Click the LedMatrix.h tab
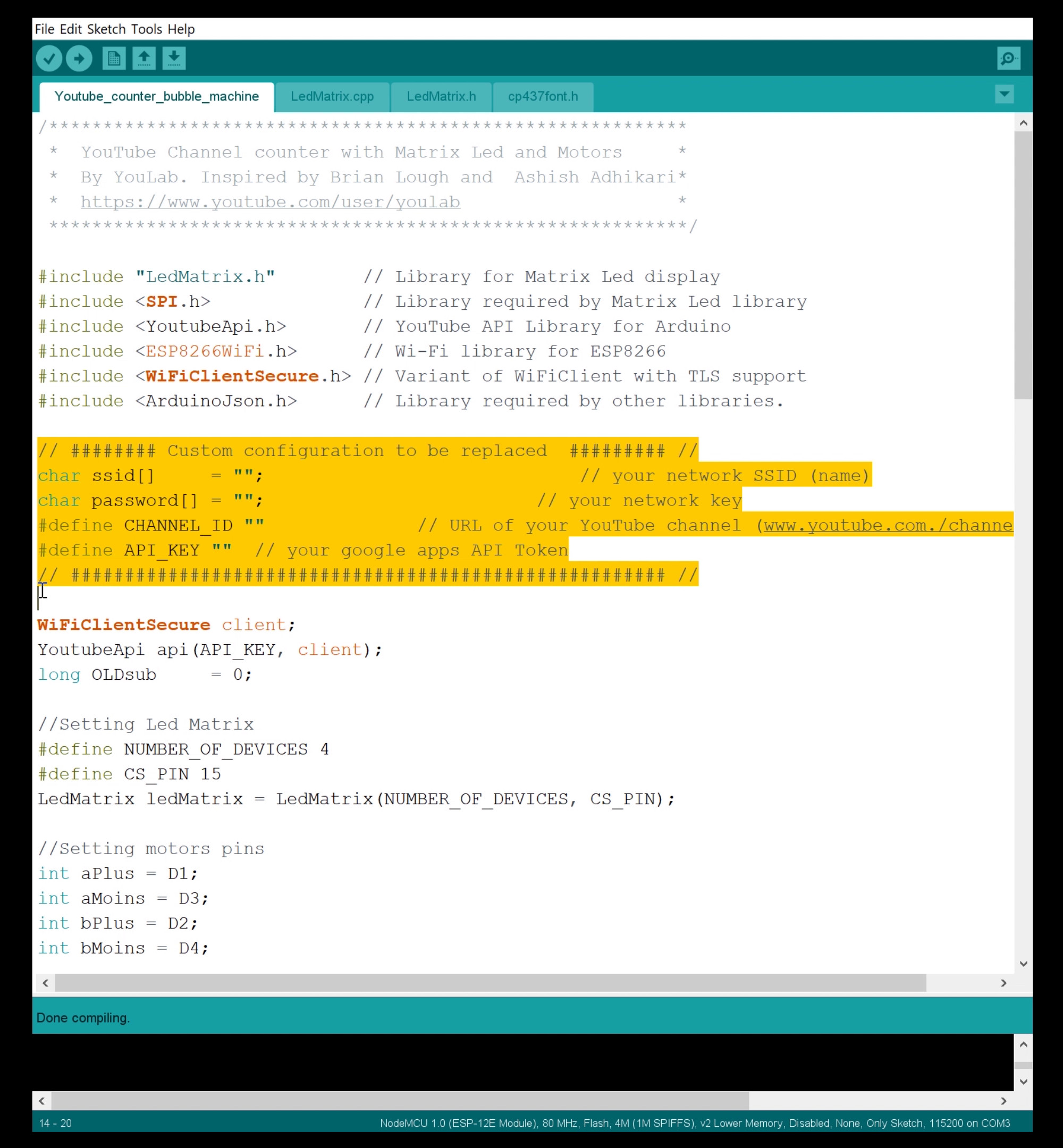The image size is (1063, 1148). (x=440, y=96)
